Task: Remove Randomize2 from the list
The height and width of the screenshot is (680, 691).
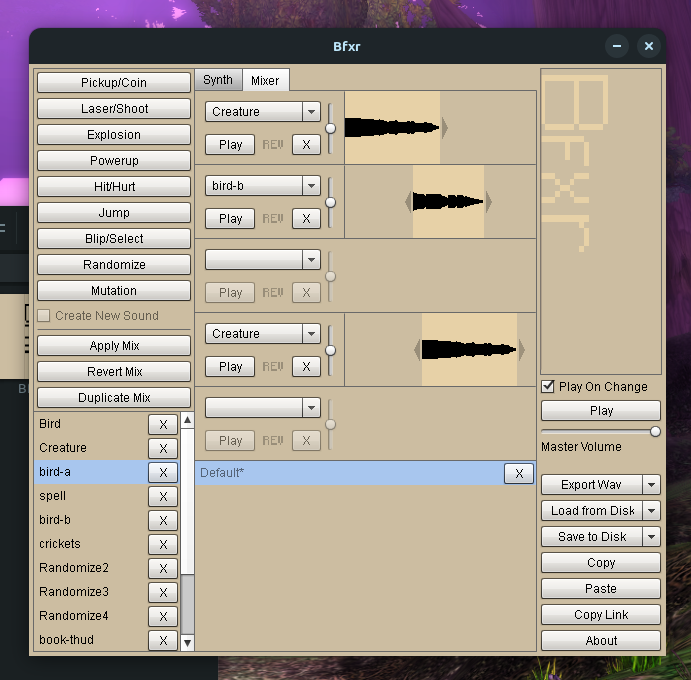Action: 163,569
